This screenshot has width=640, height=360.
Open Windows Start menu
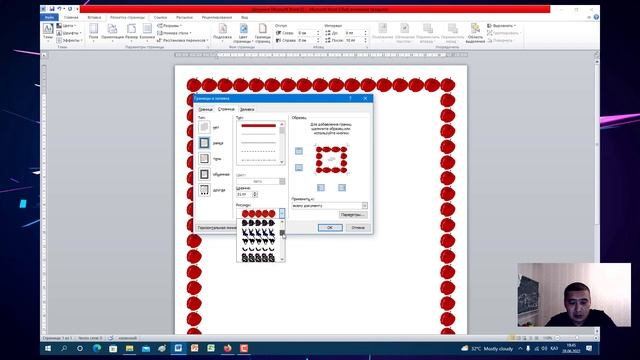click(48, 349)
